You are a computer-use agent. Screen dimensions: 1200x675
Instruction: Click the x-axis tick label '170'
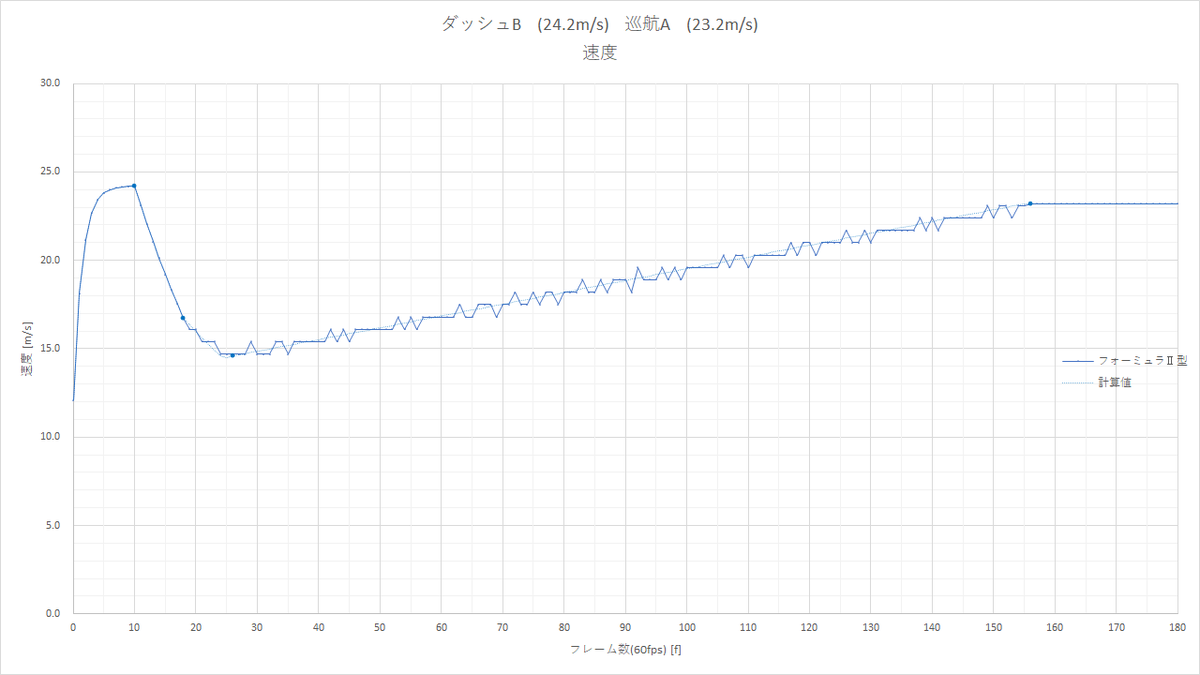(x=1117, y=628)
